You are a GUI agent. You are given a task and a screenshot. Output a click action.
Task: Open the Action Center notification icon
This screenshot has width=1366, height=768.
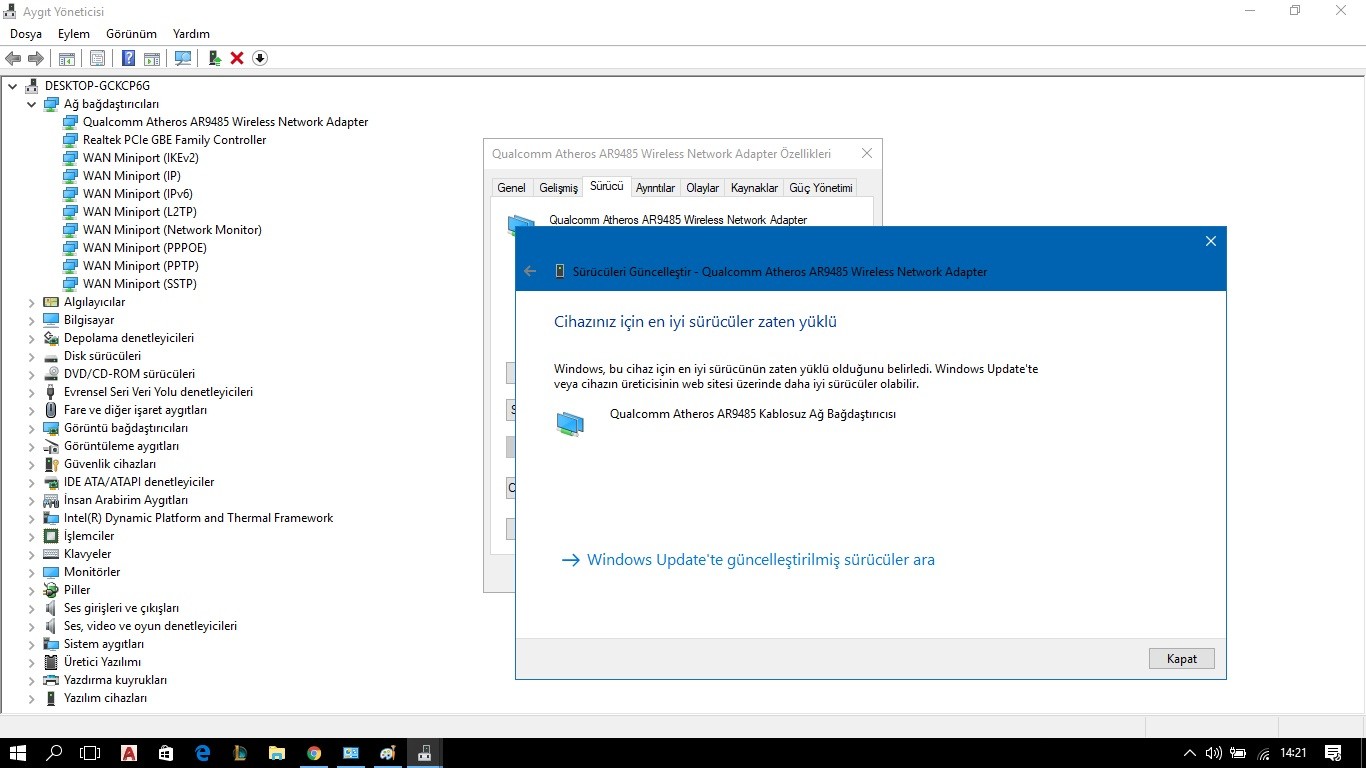coord(1333,753)
